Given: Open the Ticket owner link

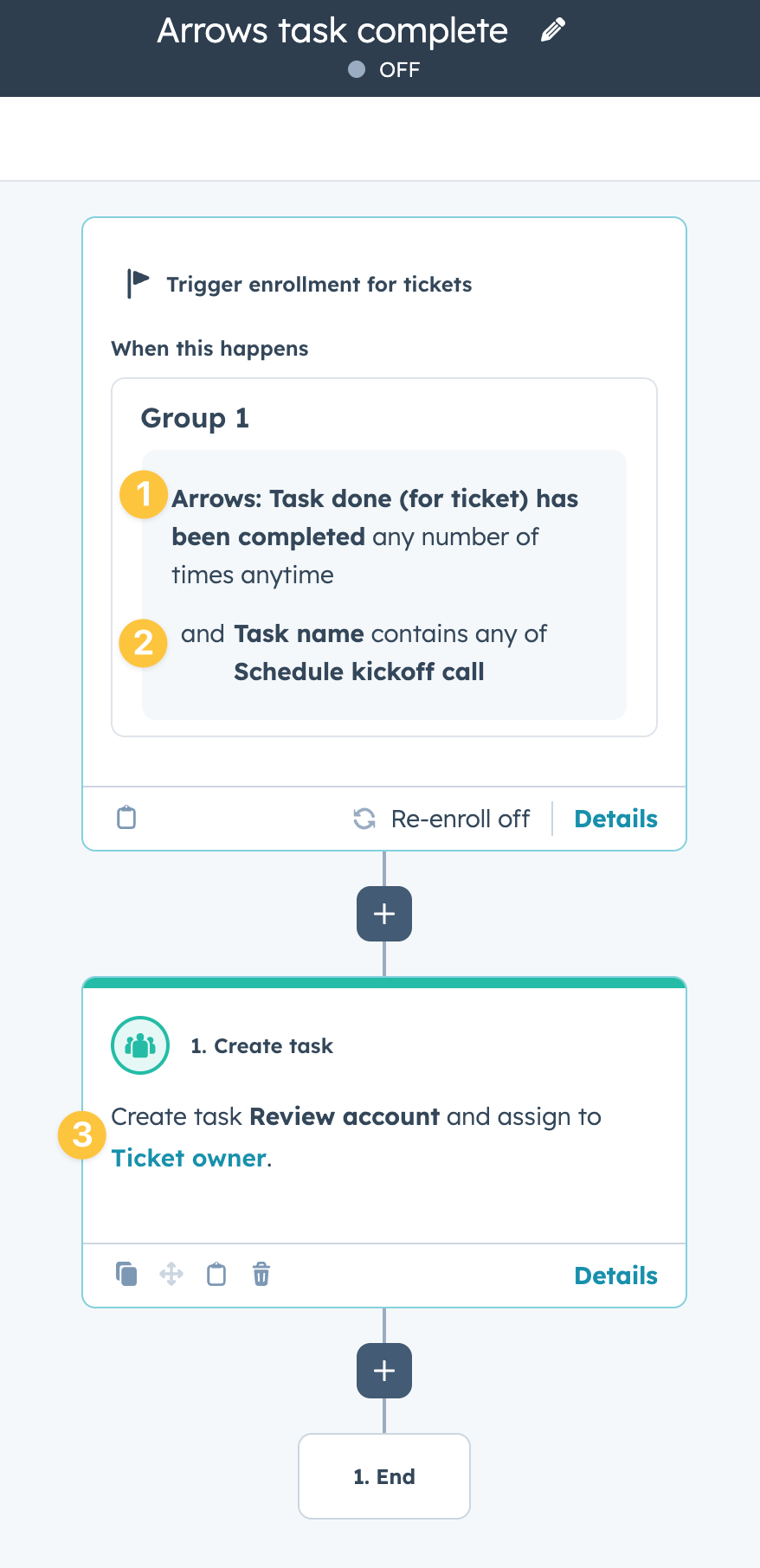Looking at the screenshot, I should click(189, 1158).
